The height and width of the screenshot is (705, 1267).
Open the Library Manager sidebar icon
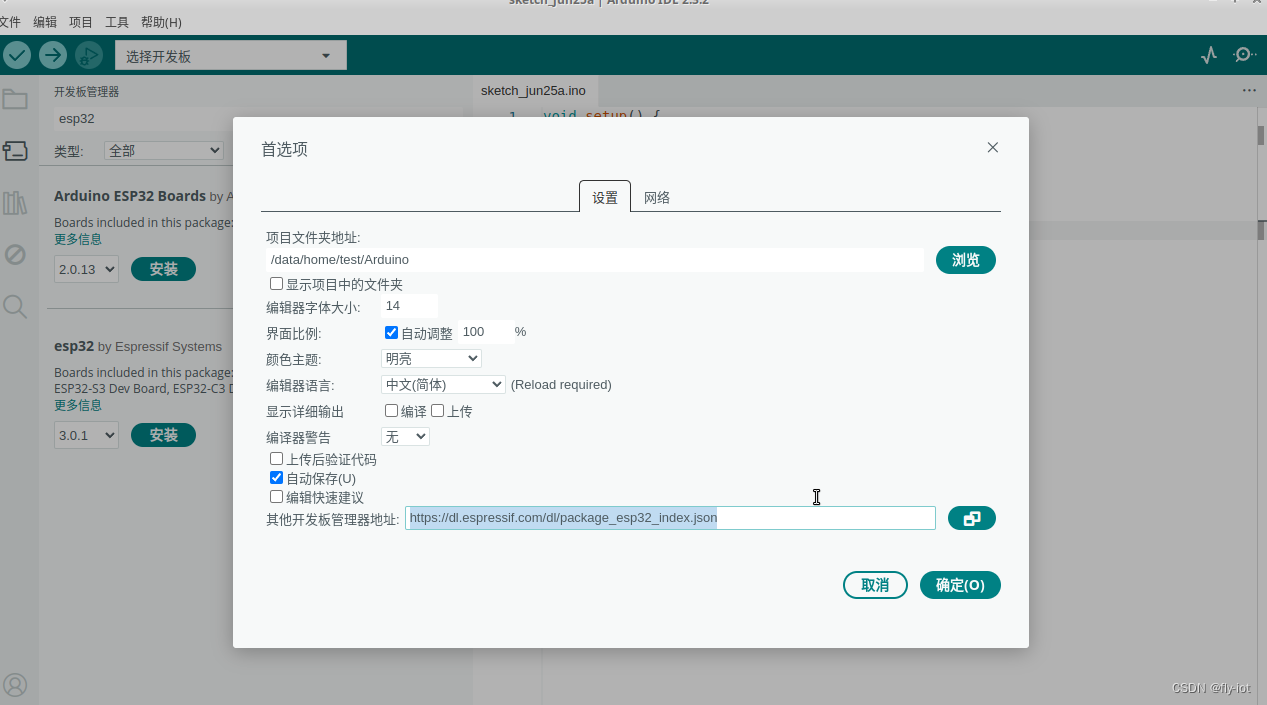(15, 204)
